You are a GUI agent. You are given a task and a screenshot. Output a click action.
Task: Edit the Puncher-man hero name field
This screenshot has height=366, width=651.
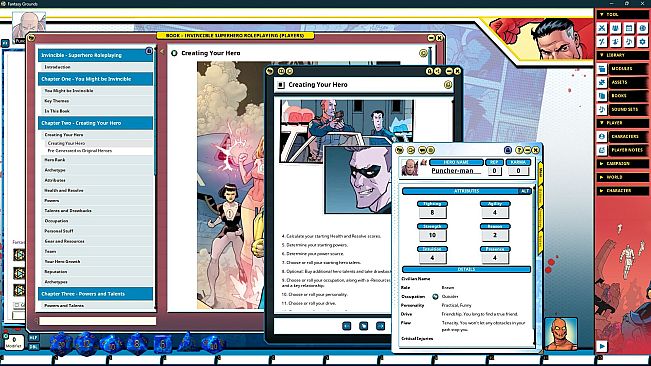(456, 171)
